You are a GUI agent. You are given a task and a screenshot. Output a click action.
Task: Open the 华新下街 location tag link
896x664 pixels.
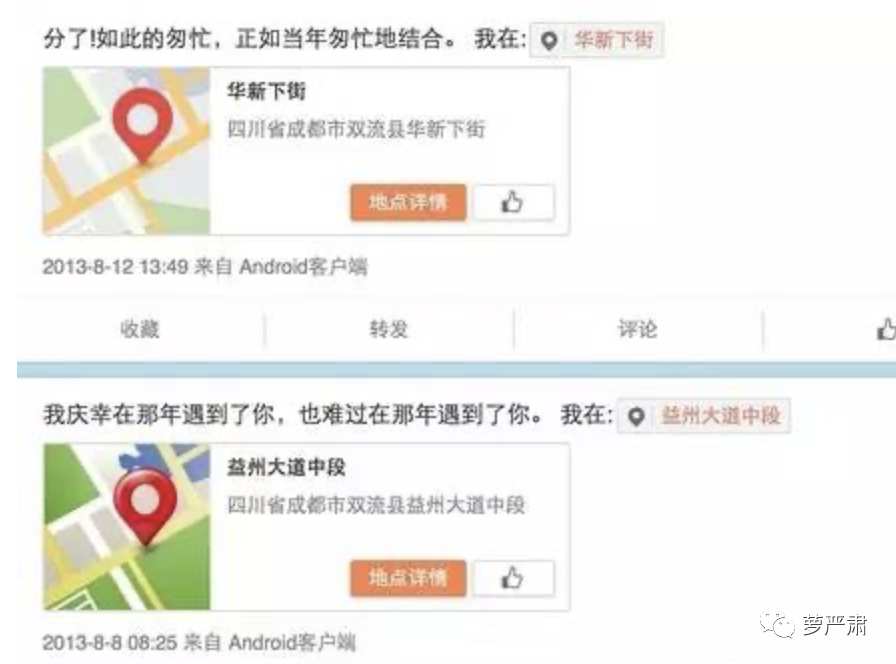(x=614, y=40)
